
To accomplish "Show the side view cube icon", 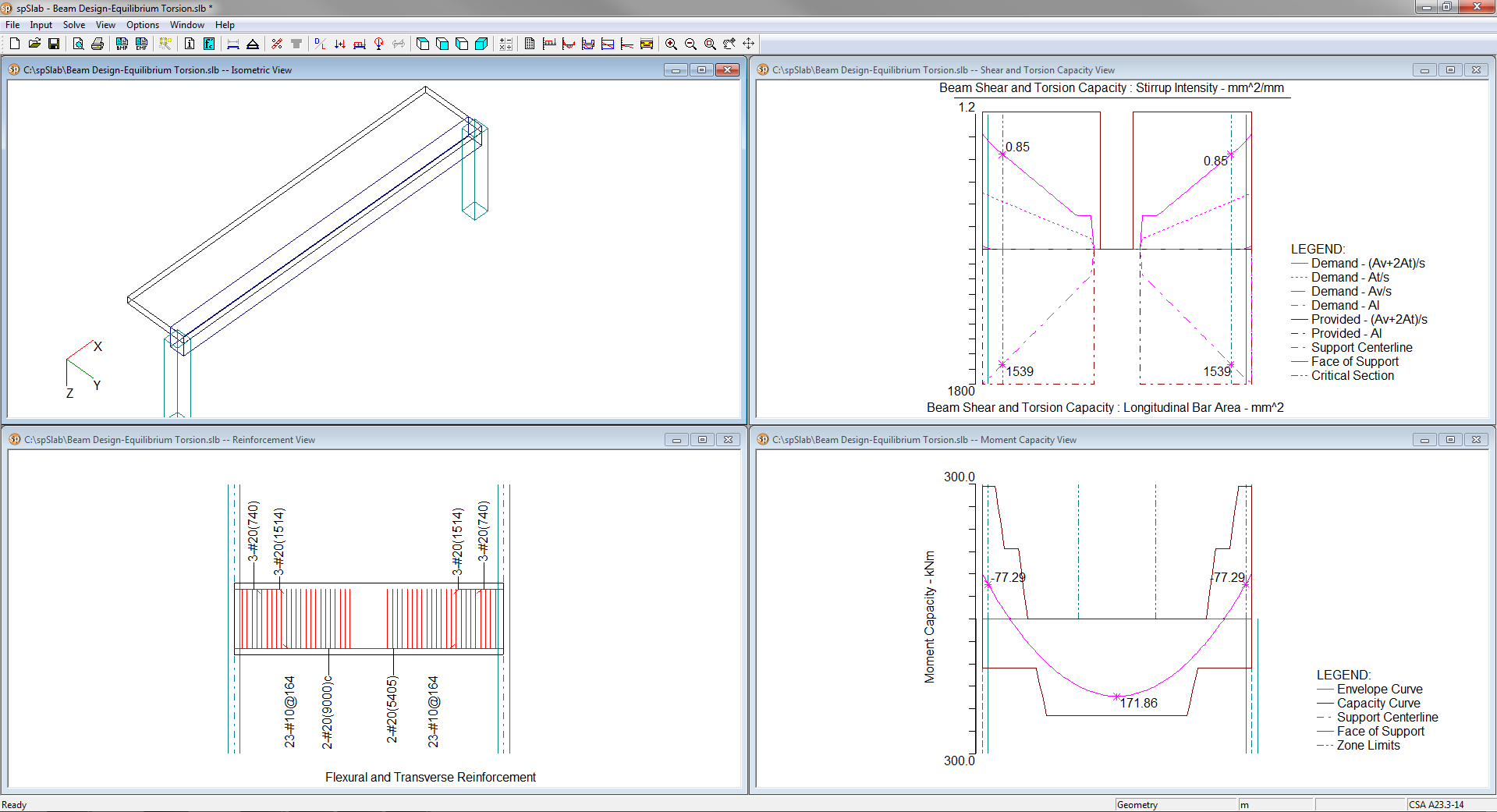I will [462, 44].
